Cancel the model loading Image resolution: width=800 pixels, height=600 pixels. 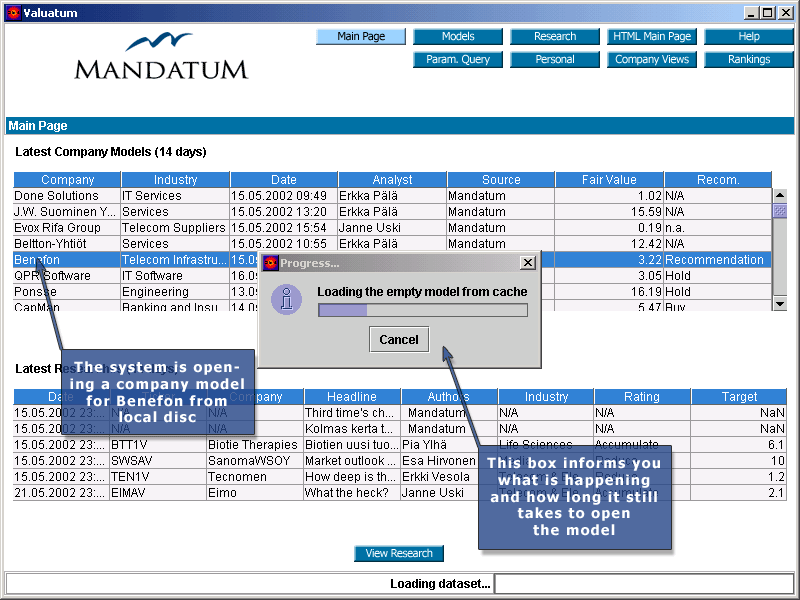click(399, 339)
